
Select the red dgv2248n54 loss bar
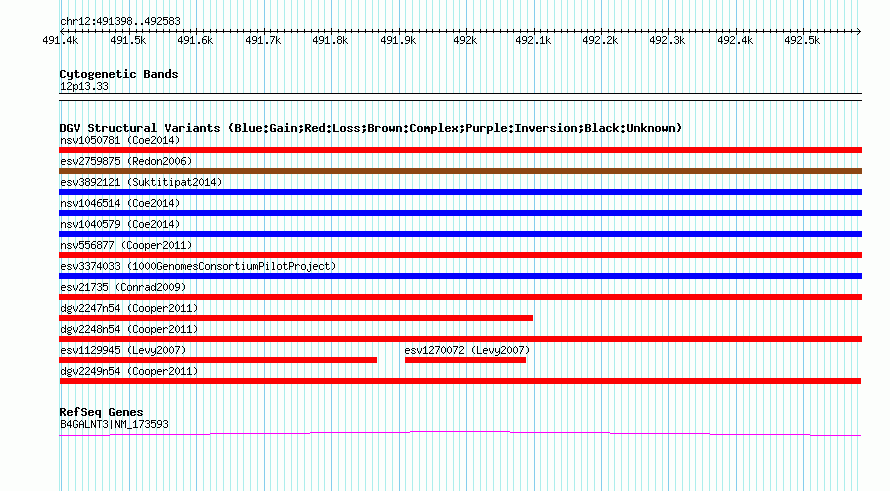click(460, 339)
